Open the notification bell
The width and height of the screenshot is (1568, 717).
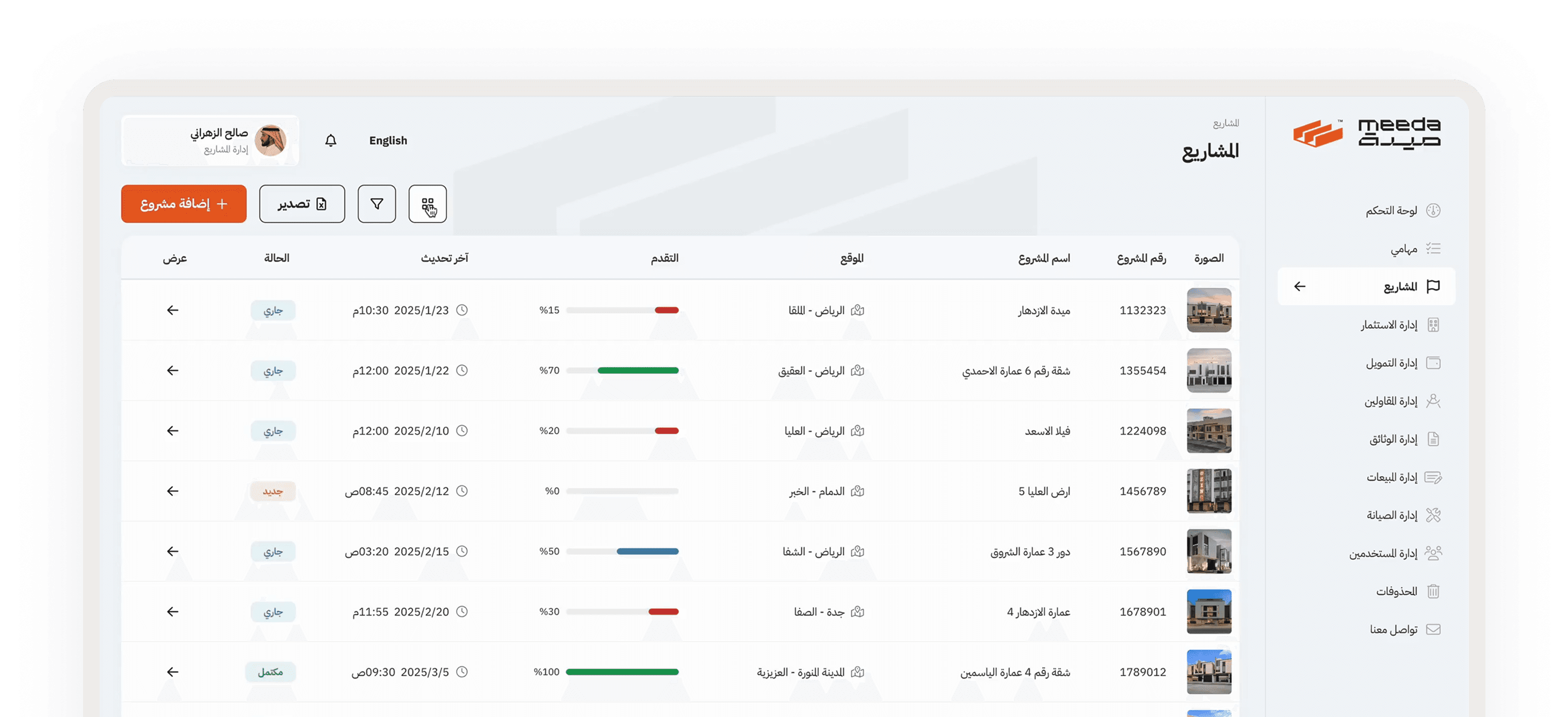(331, 140)
